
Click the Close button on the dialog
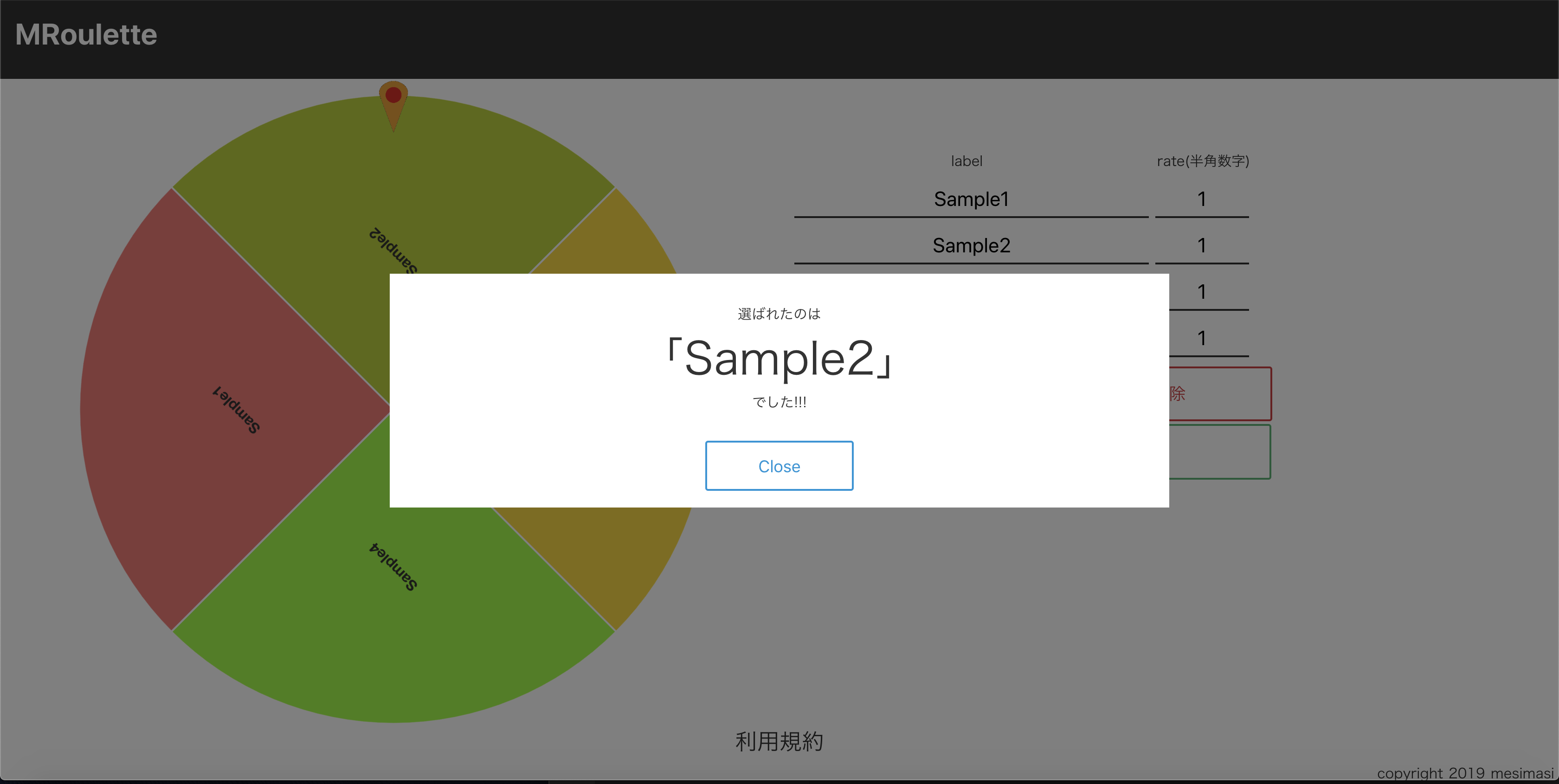click(779, 465)
